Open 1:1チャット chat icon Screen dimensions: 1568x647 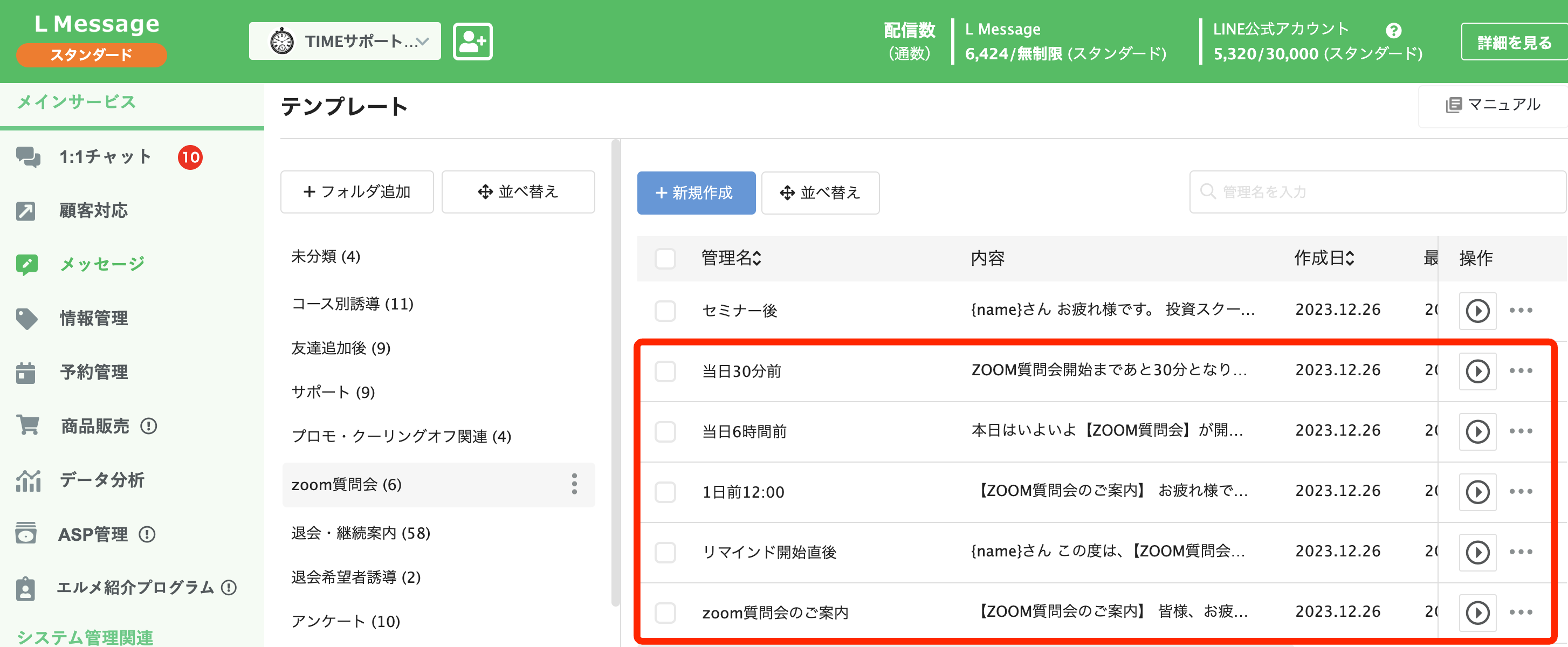coord(28,157)
